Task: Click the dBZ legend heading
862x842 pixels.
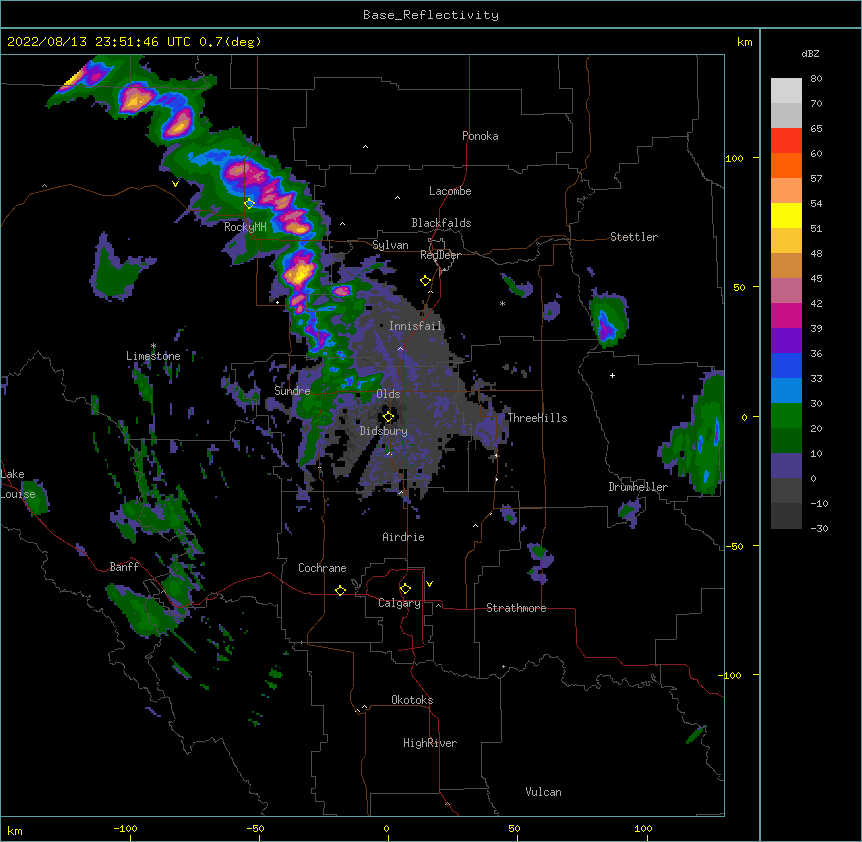Action: [x=810, y=53]
